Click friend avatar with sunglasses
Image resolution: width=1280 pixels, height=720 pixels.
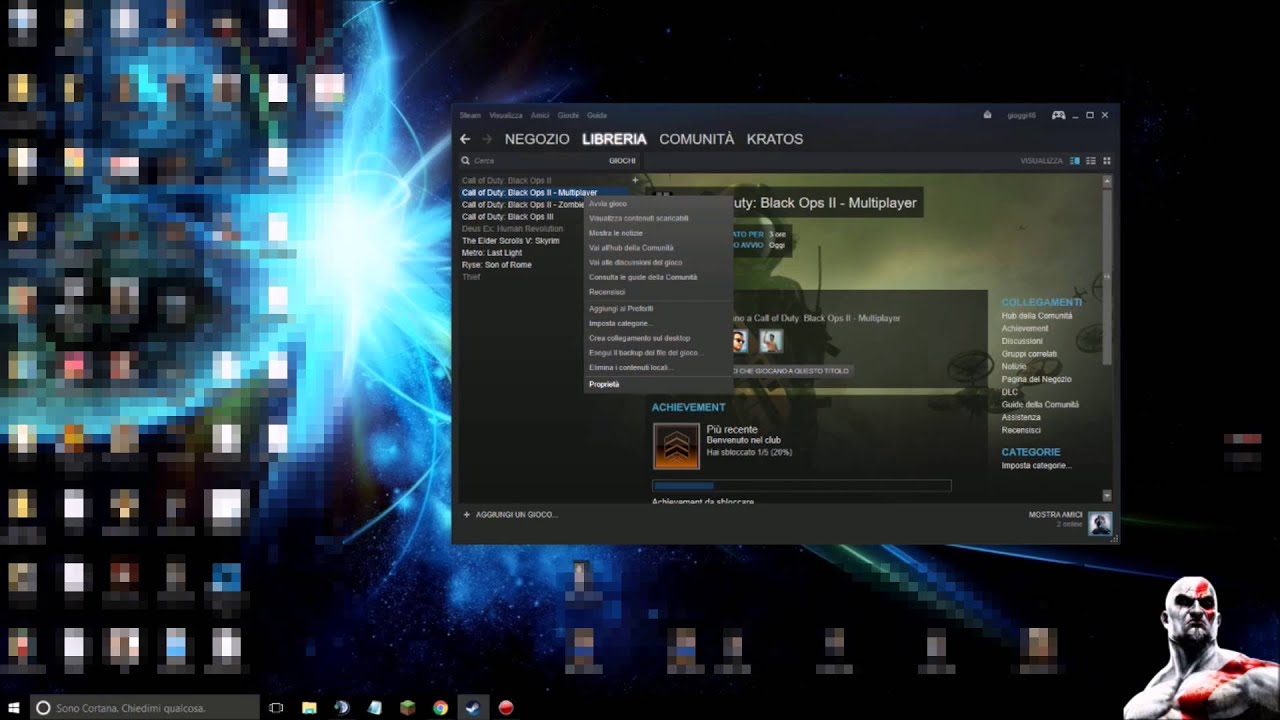click(738, 341)
